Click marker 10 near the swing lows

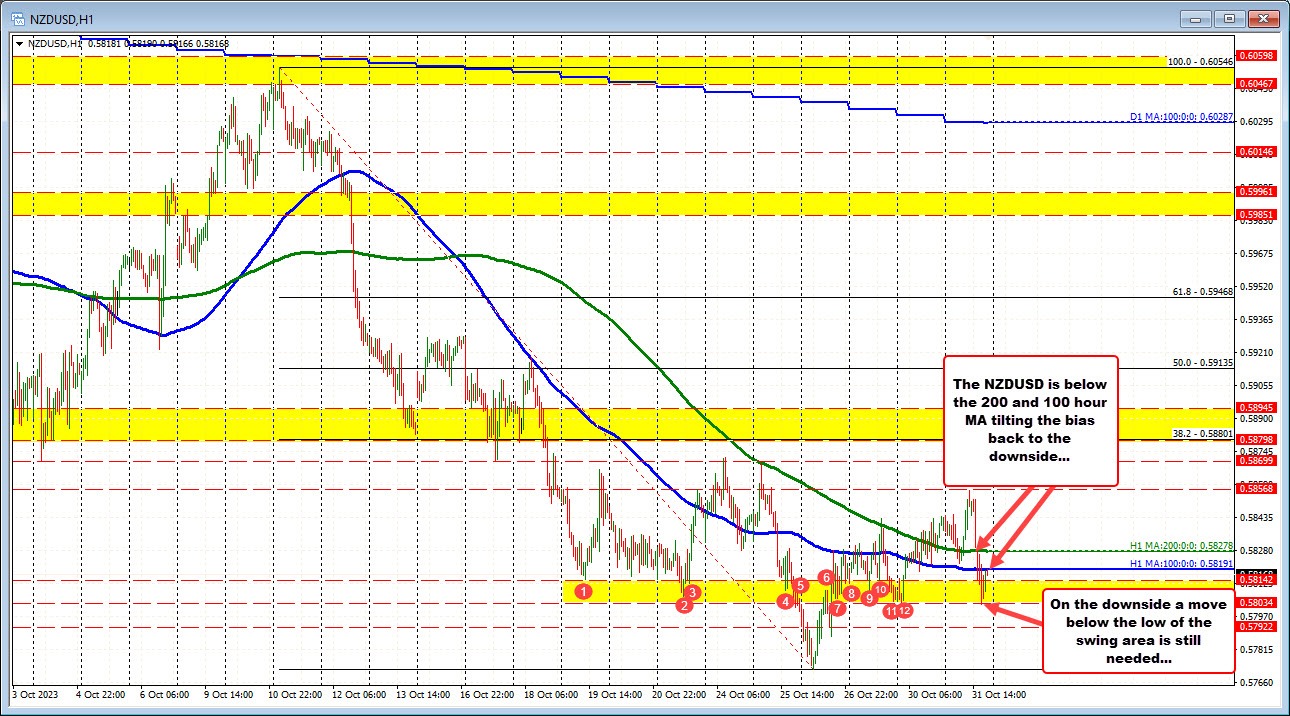click(881, 590)
